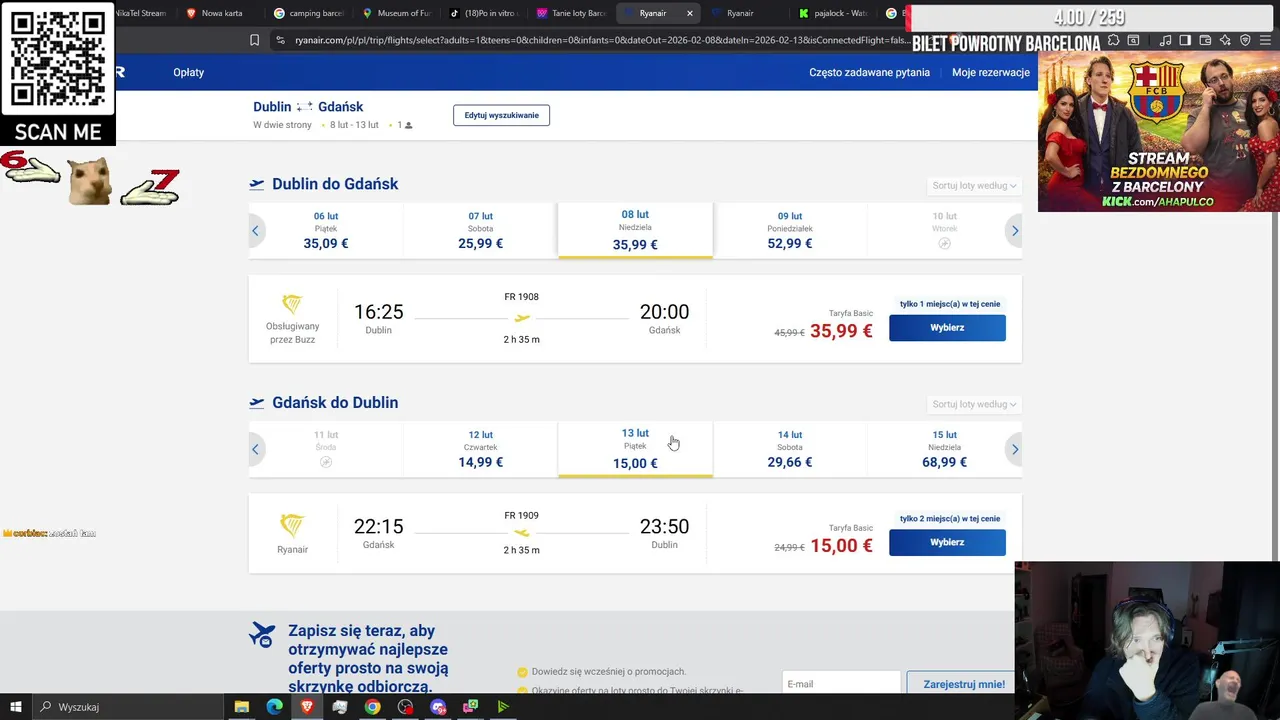Viewport: 1280px width, 720px height.
Task: Click flight number 'FR 1909' text
Action: point(521,516)
